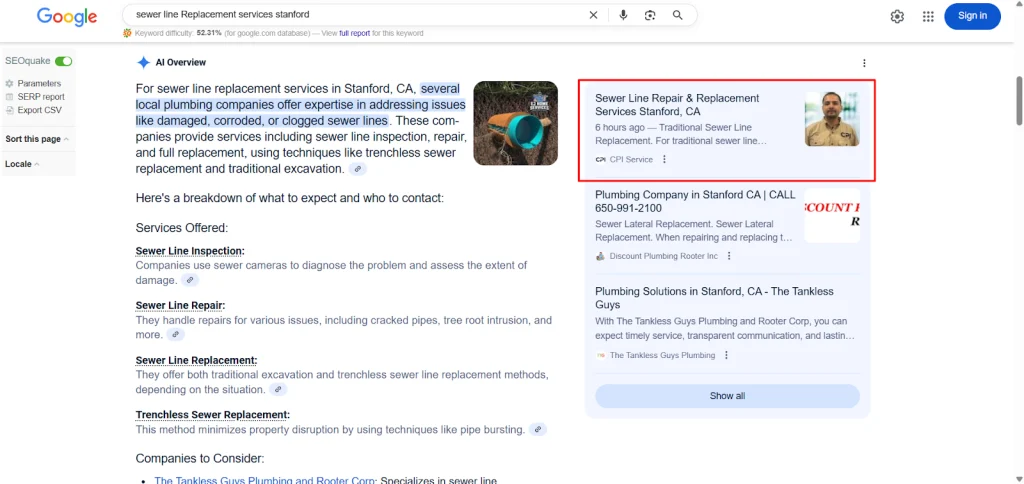Clear the search box text
Viewport: 1024px width, 484px height.
click(x=593, y=15)
